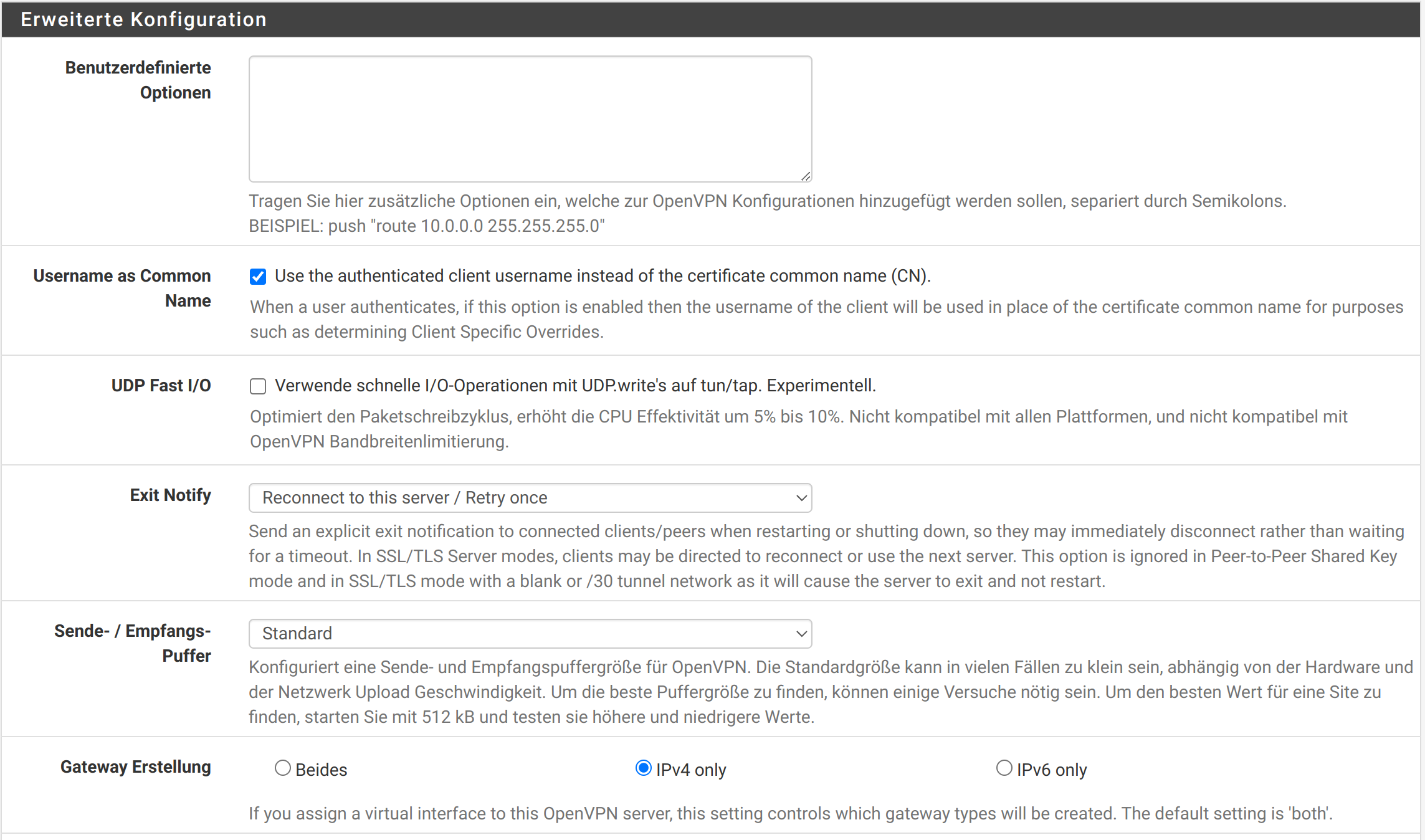This screenshot has height=840, width=1425.
Task: Open the Sende-/Empfangs-Puffer dropdown
Action: [530, 634]
